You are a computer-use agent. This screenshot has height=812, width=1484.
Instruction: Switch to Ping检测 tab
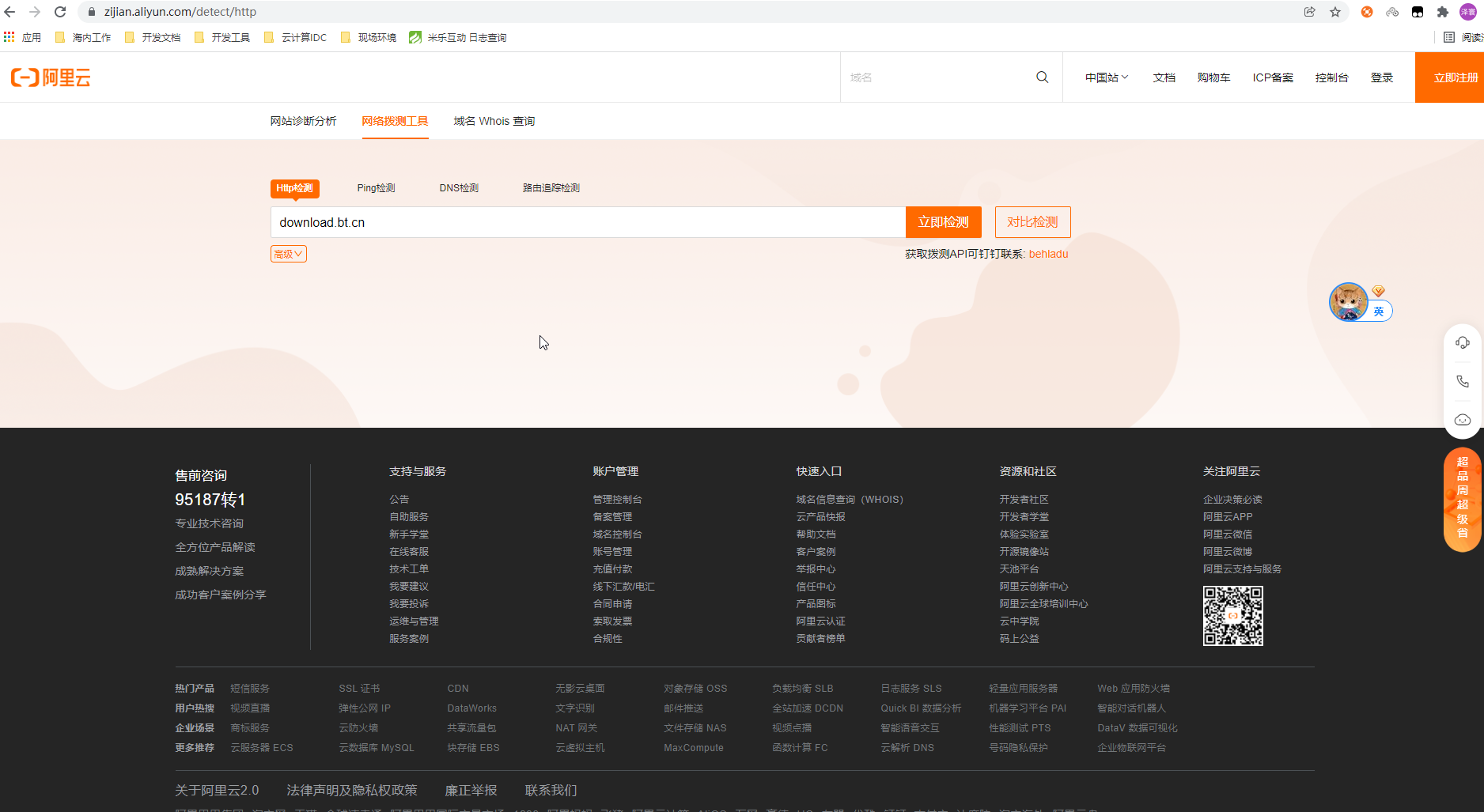(x=376, y=188)
